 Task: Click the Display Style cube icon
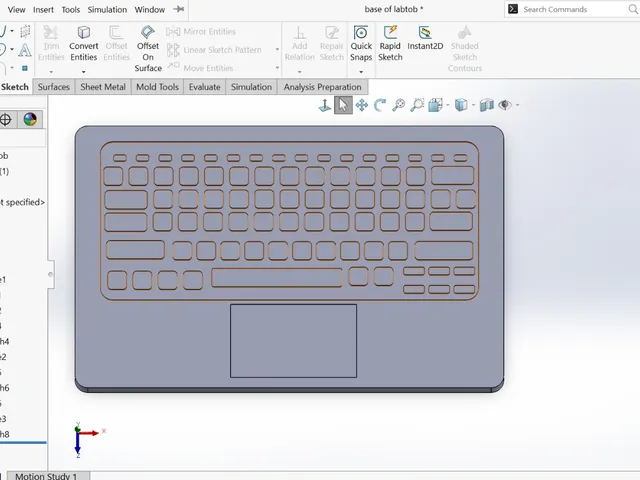(461, 105)
